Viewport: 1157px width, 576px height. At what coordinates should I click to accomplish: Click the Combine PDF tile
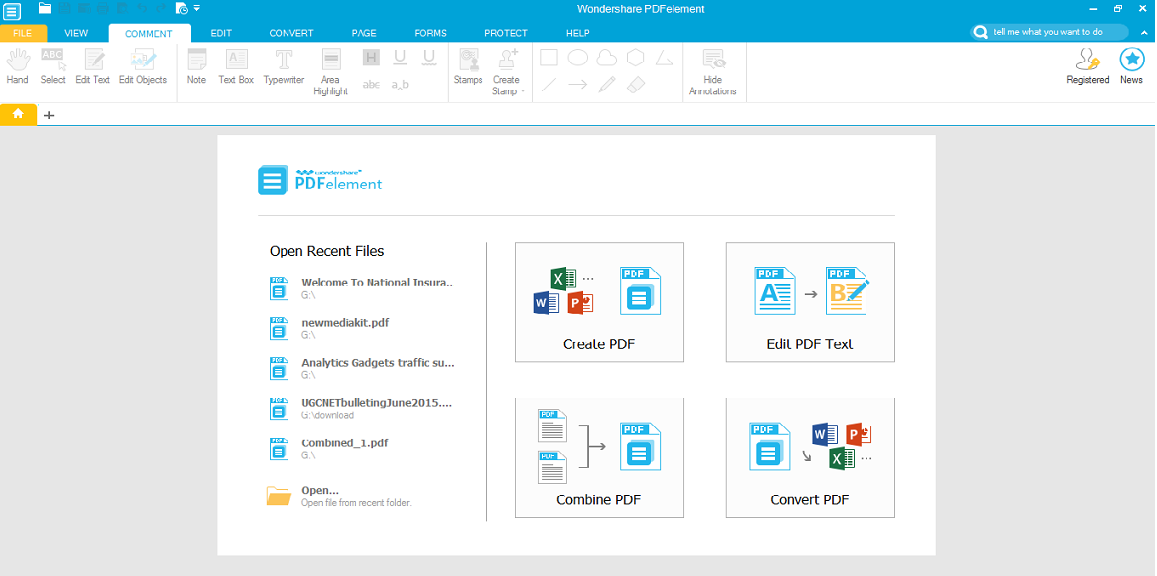point(599,458)
